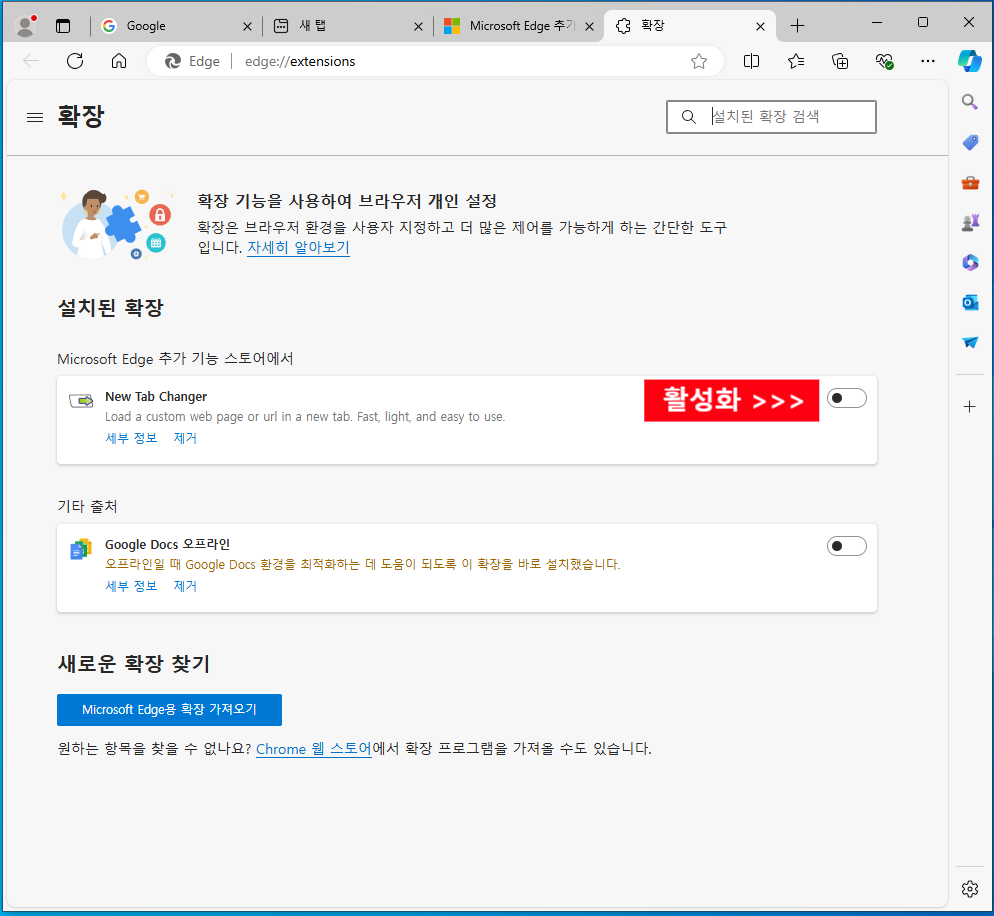Image resolution: width=994 pixels, height=916 pixels.
Task: Refresh the page
Action: 75,61
